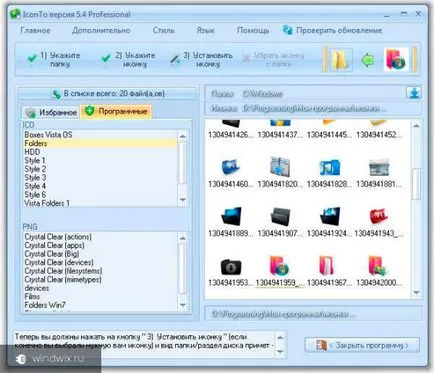This screenshot has height=373, width=434.
Task: Select Crystal Clear (mimetypes) in PNG list
Action: [100, 279]
